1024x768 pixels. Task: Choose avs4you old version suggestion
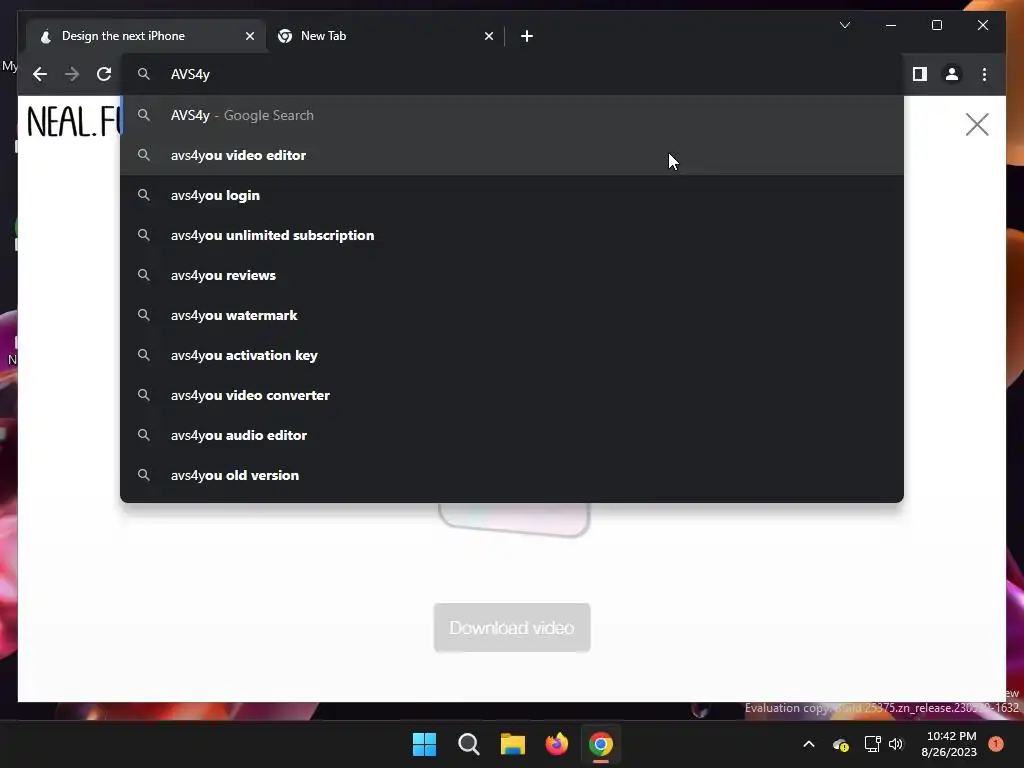point(512,475)
